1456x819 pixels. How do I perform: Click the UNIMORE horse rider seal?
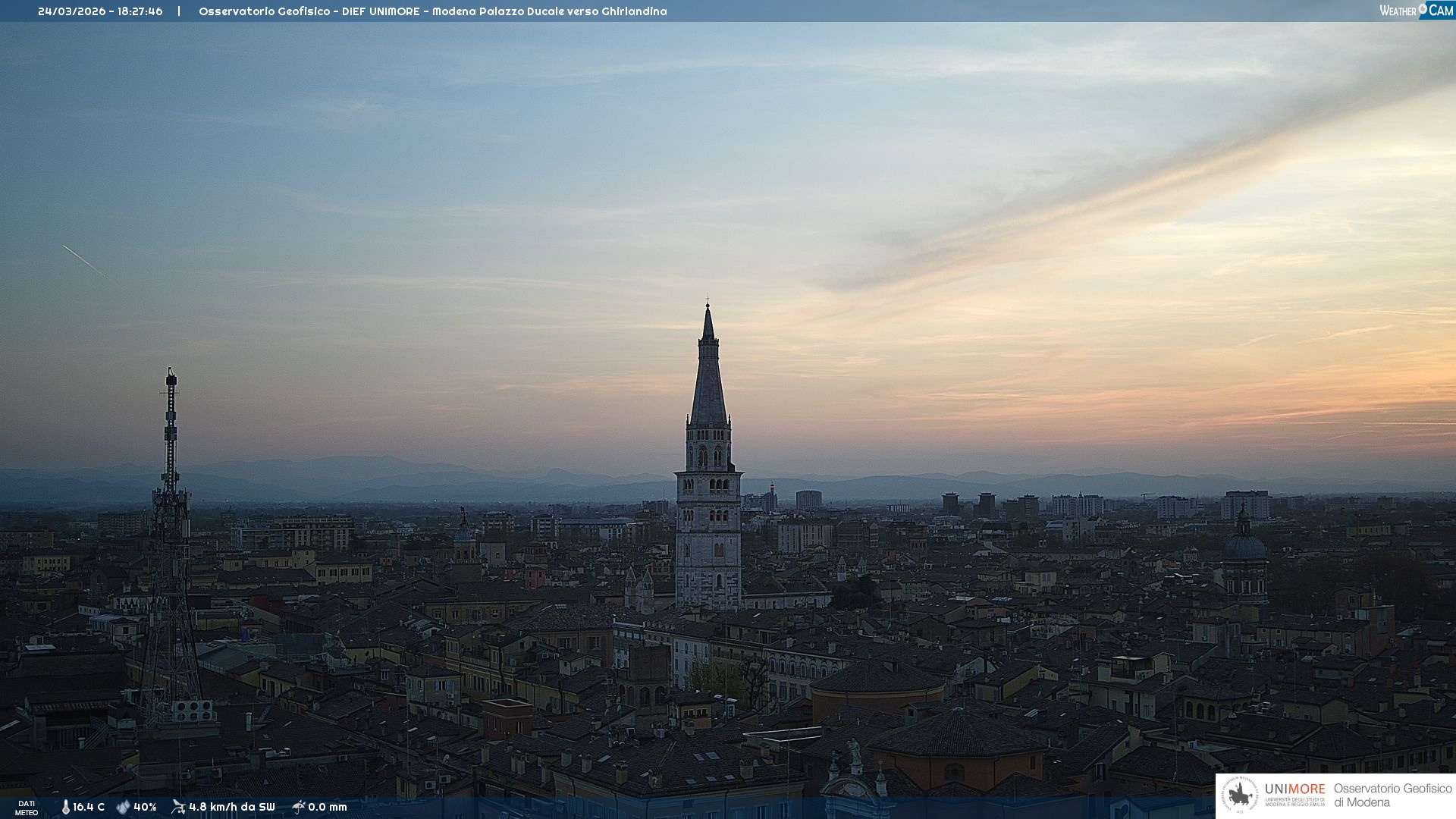[1241, 795]
